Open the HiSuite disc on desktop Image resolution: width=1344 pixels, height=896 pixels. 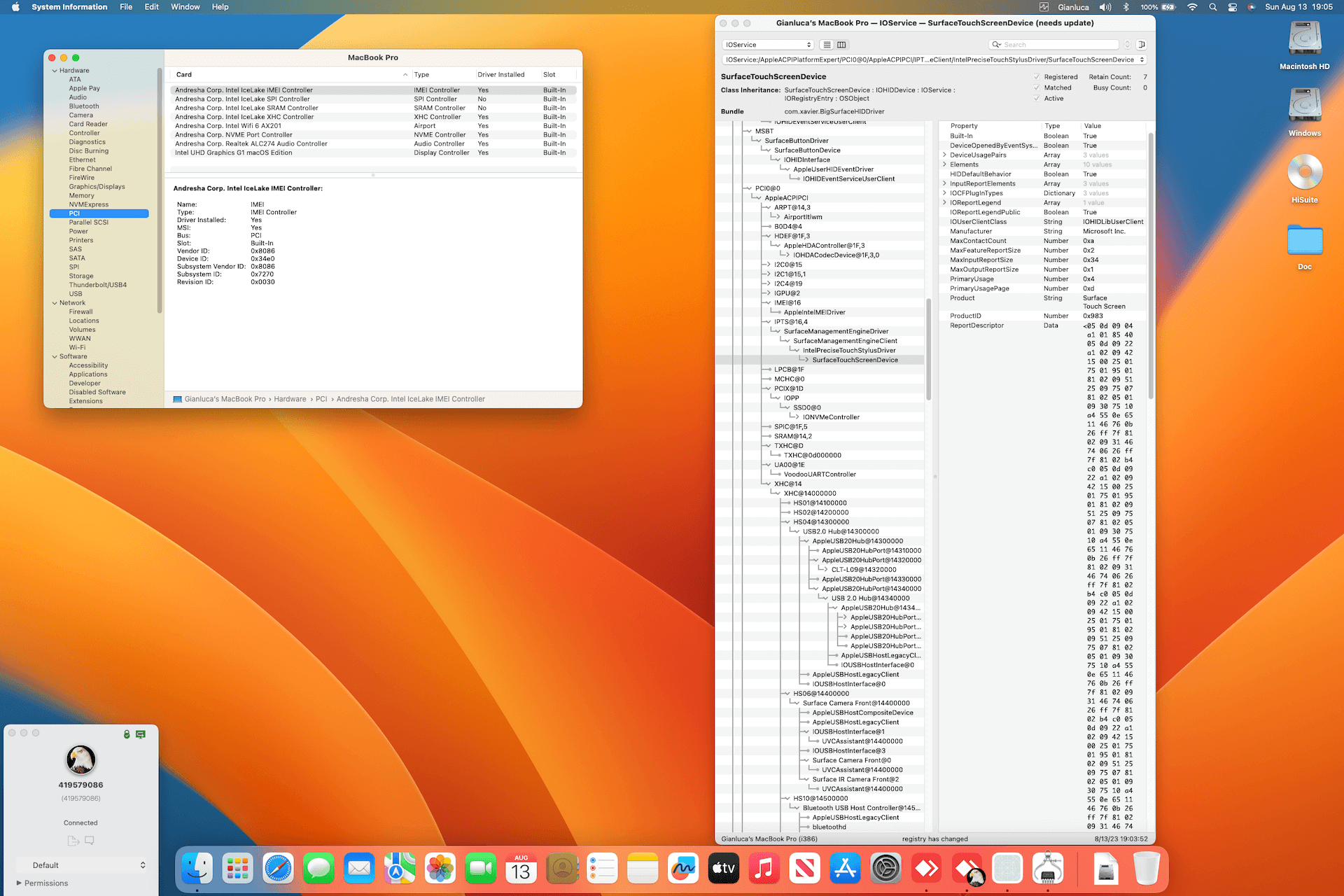pos(1304,173)
